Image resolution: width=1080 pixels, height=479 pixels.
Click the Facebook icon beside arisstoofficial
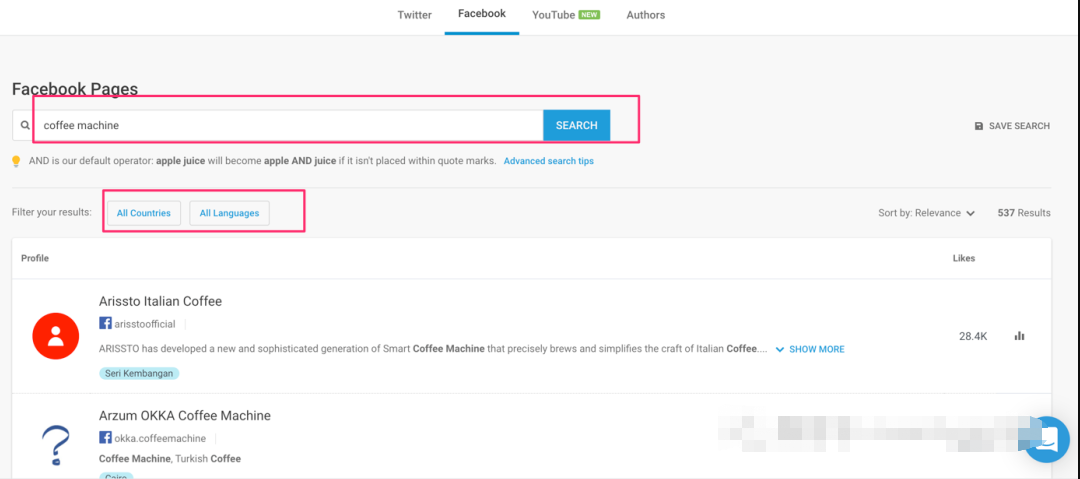(105, 323)
